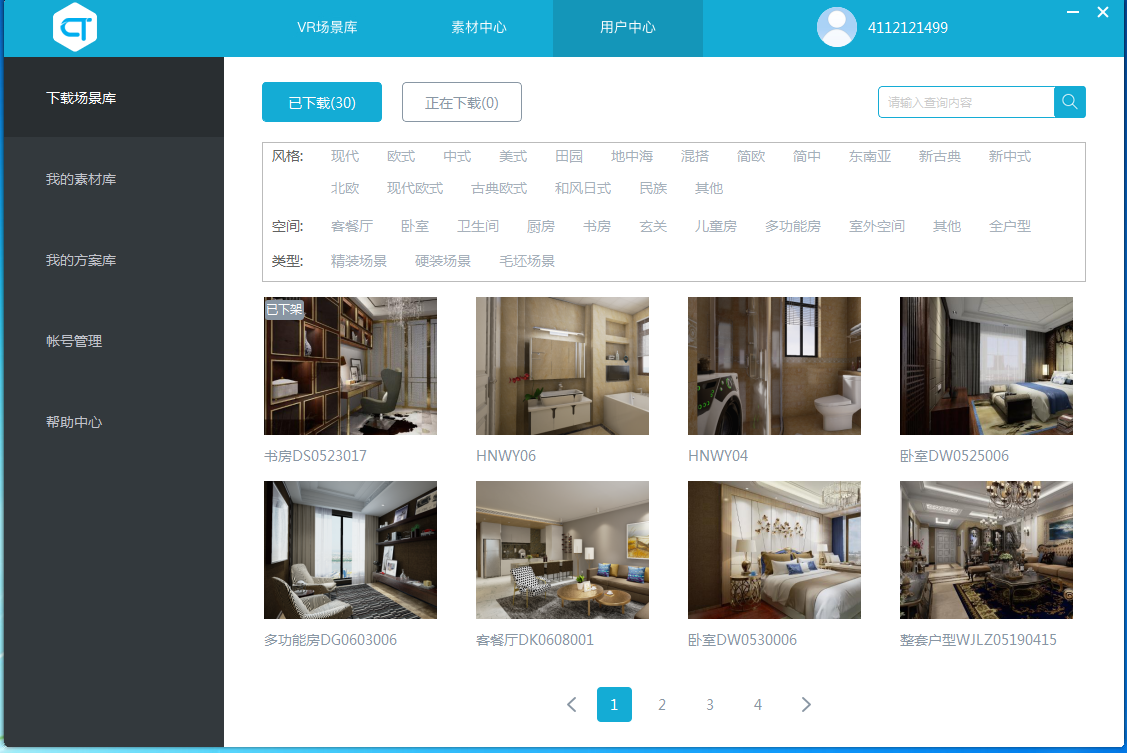Focus the search input field
Screen dimensions: 1127x753
tap(965, 102)
